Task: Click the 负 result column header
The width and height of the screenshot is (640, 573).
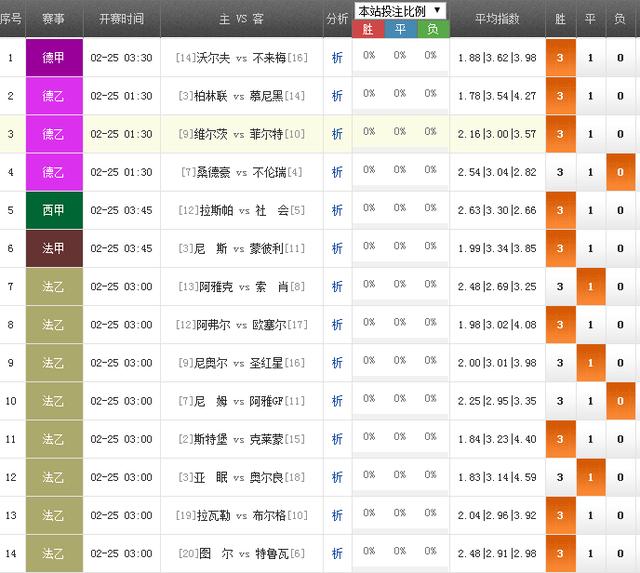Action: (620, 19)
